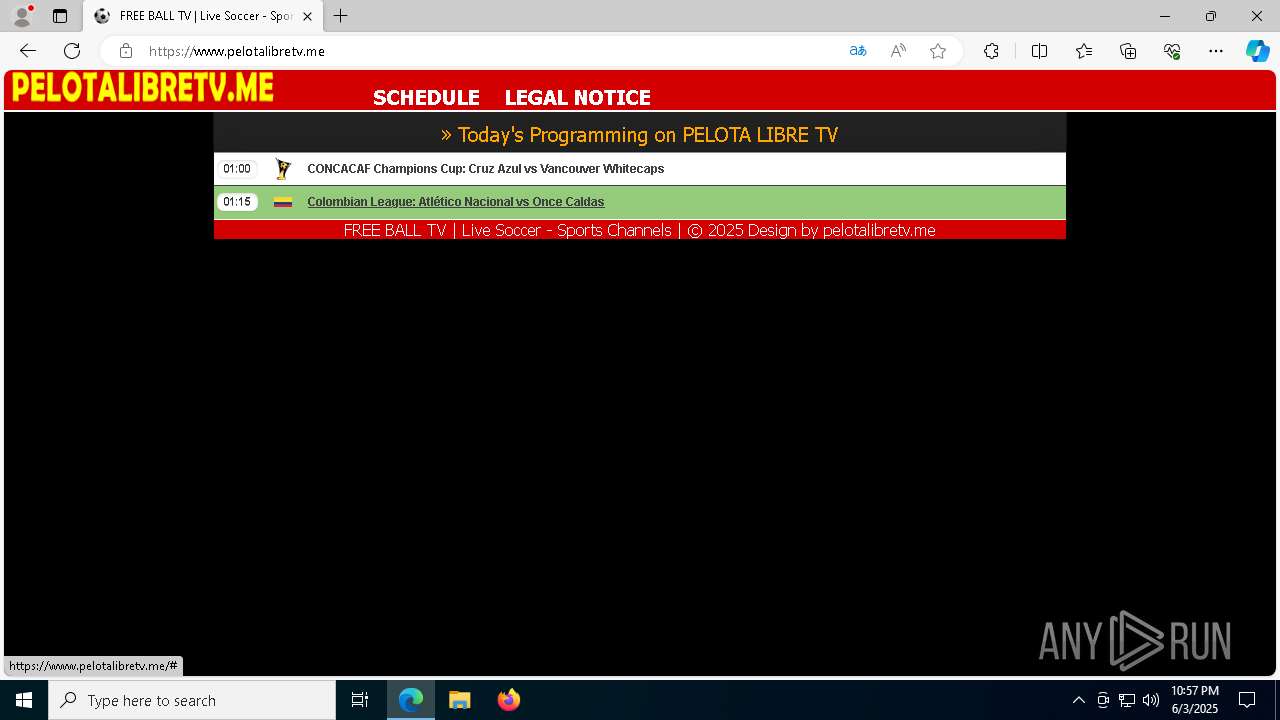The width and height of the screenshot is (1280, 720).
Task: Open Microsoft Edge from taskbar
Action: [x=411, y=700]
